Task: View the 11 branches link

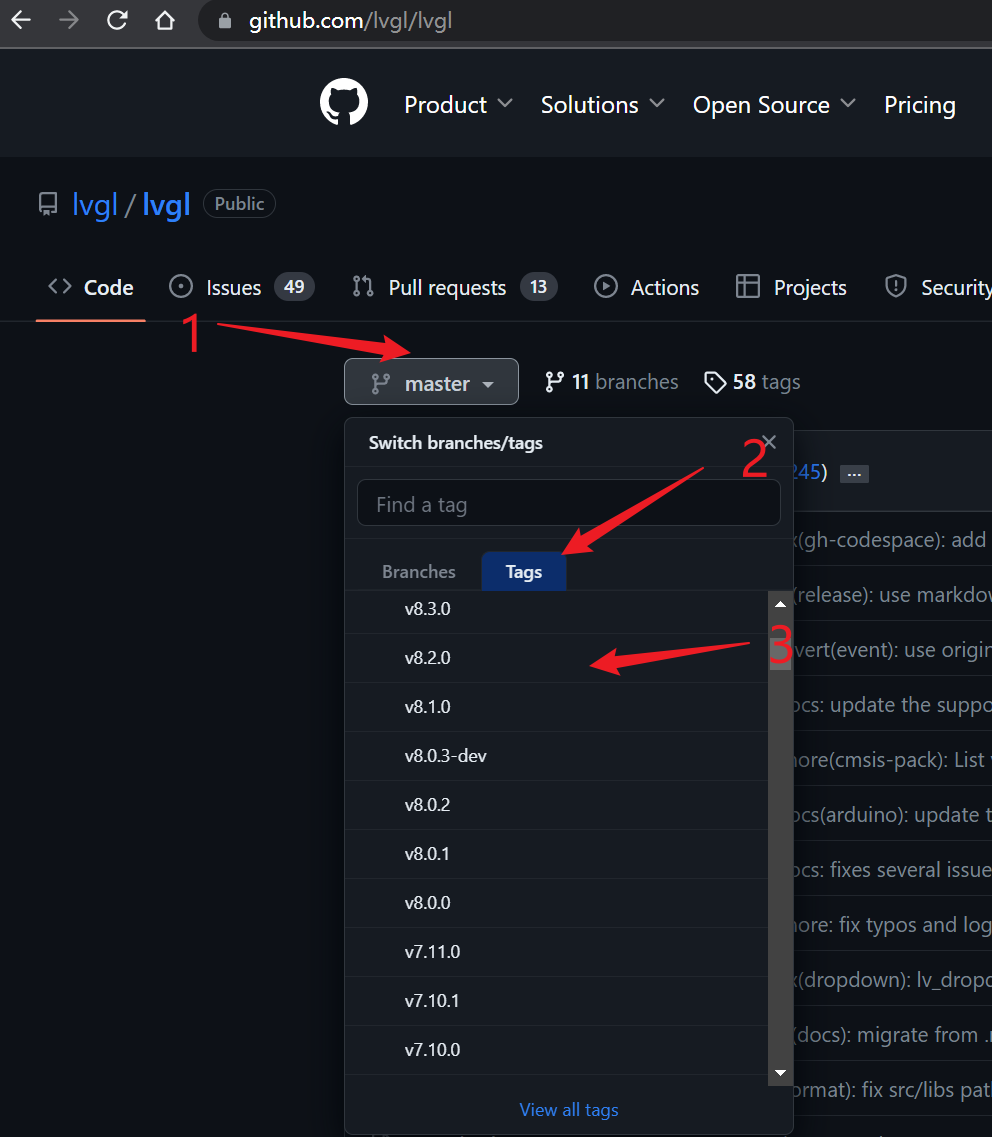Action: coord(611,382)
